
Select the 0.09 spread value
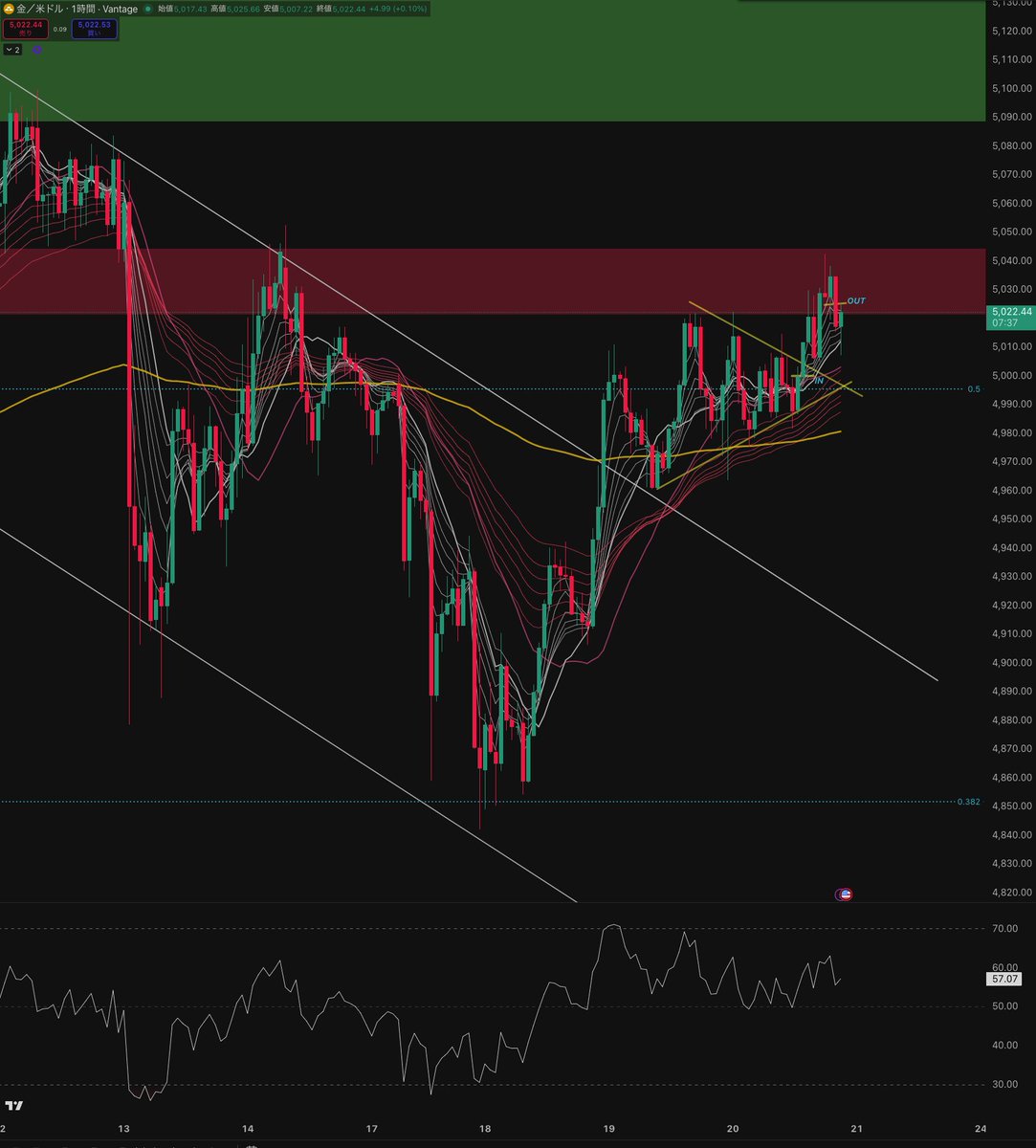[59, 29]
